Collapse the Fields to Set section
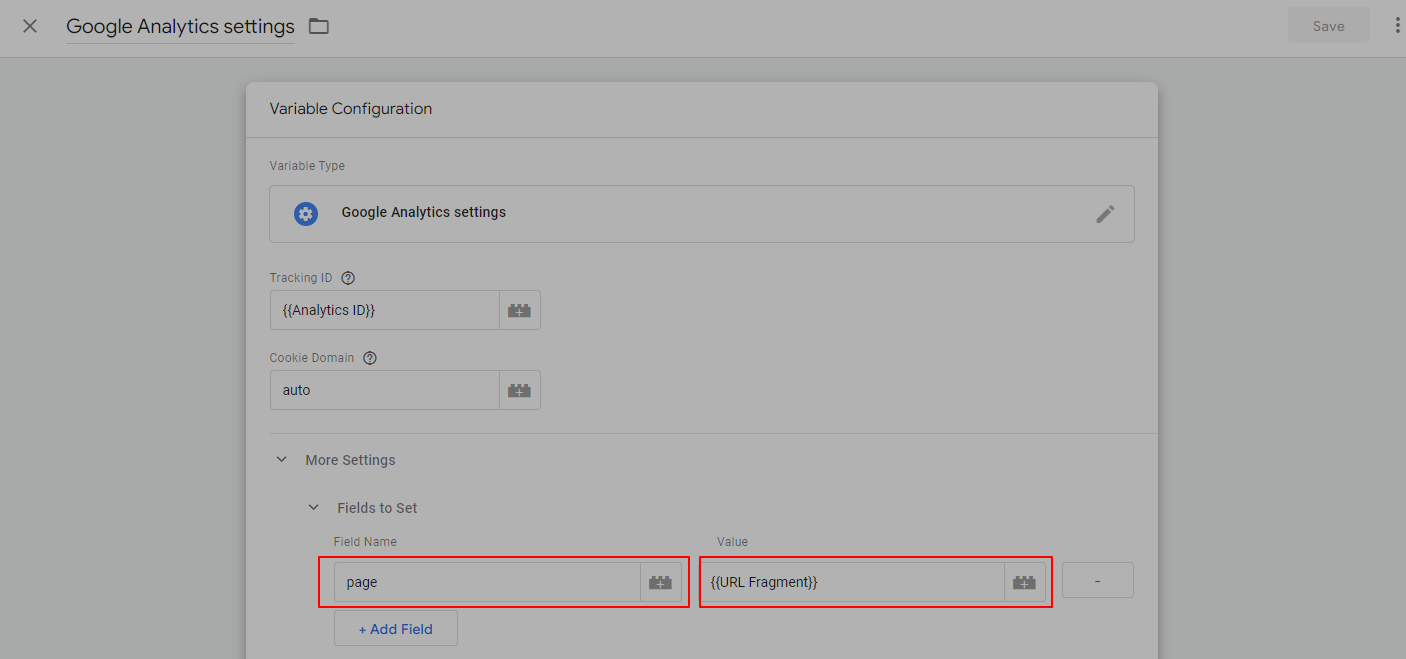Screen dimensions: 1406x659 [x=314, y=508]
